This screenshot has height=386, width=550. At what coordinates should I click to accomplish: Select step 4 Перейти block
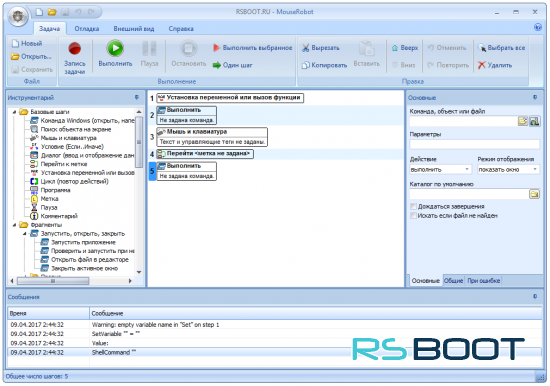click(x=205, y=154)
